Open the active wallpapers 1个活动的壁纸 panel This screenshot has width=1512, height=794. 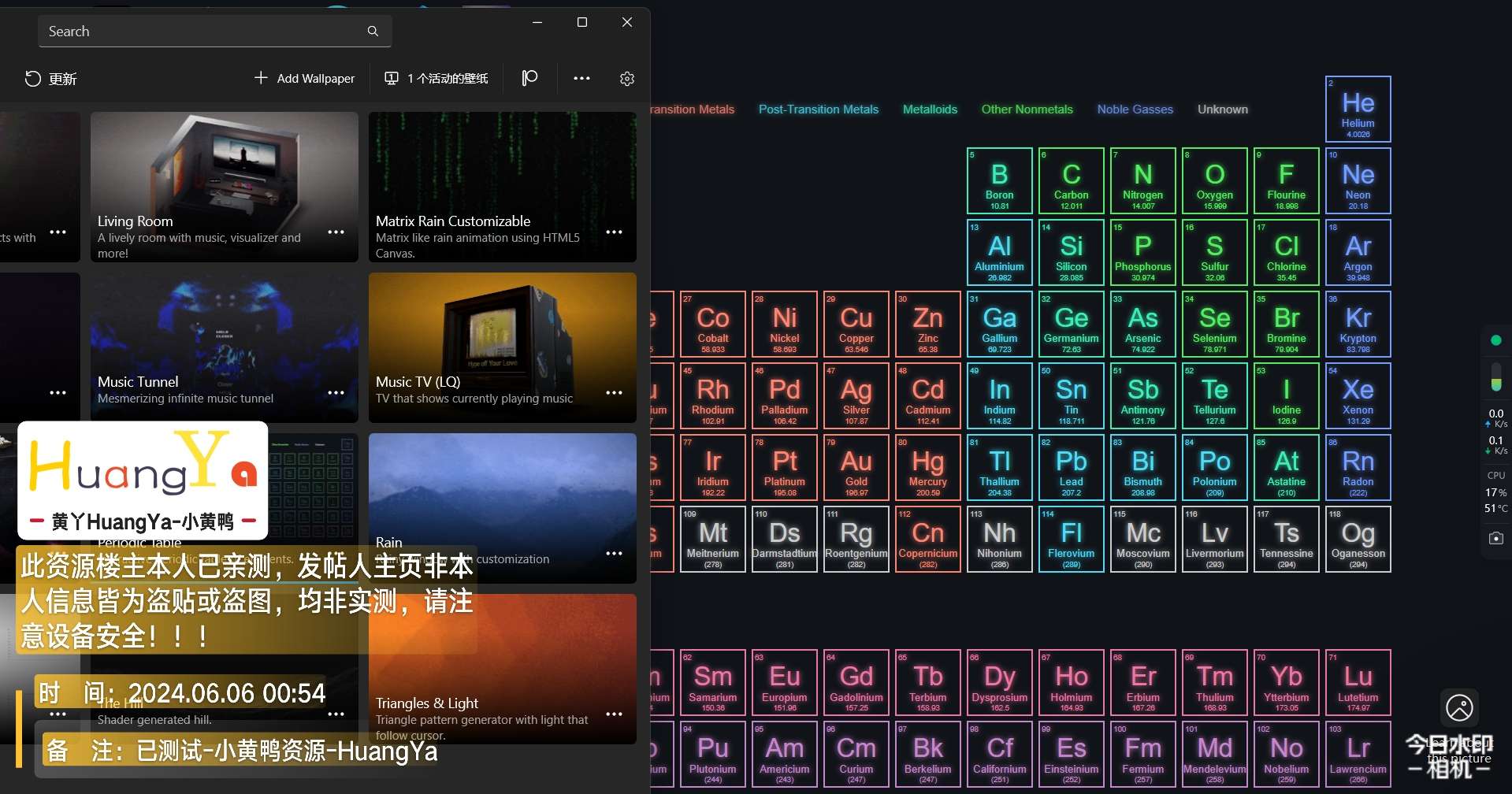pos(436,79)
